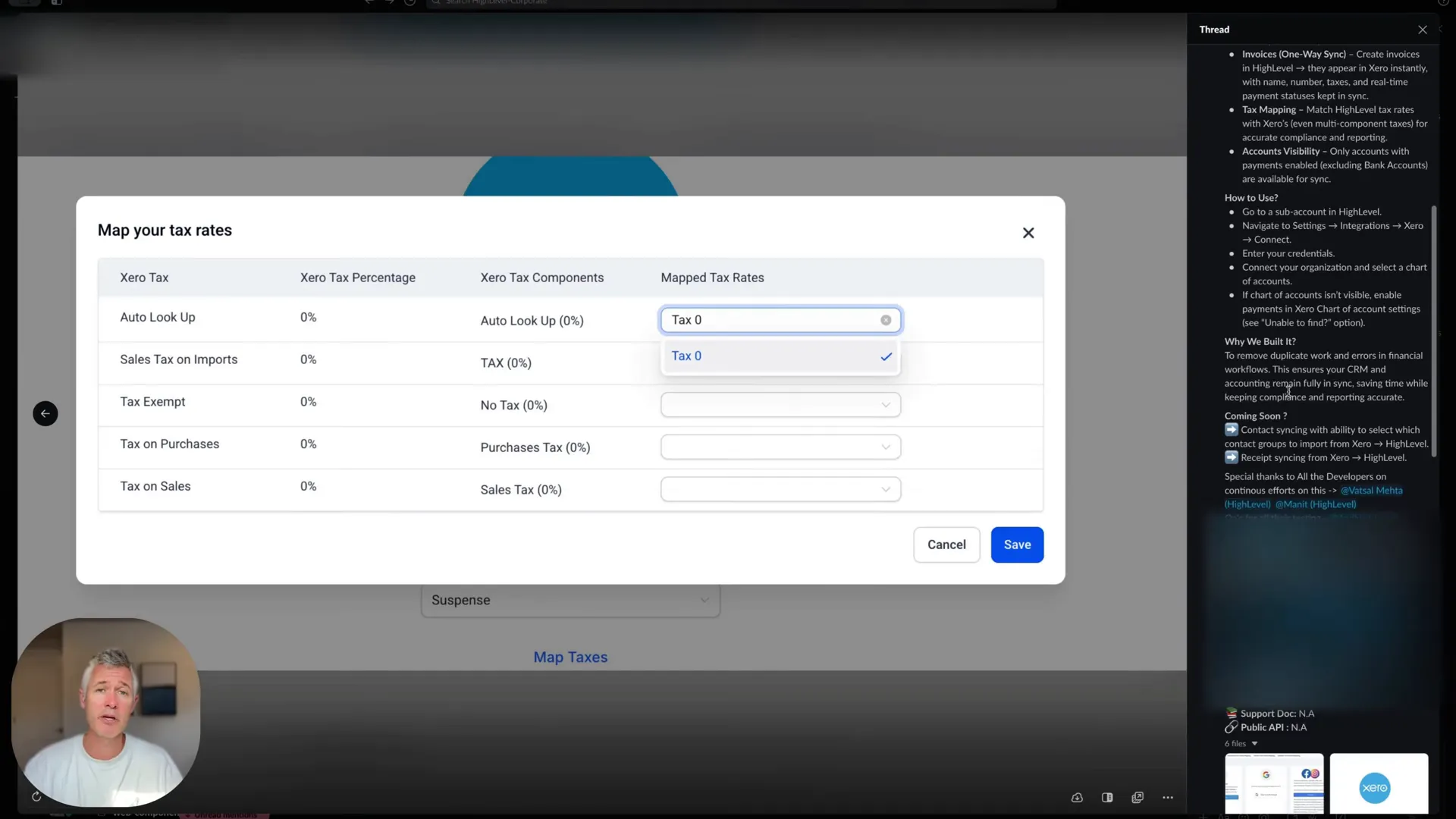The width and height of the screenshot is (1456, 819).
Task: Open the Xero logo attachment thumbnail
Action: coord(1379,784)
